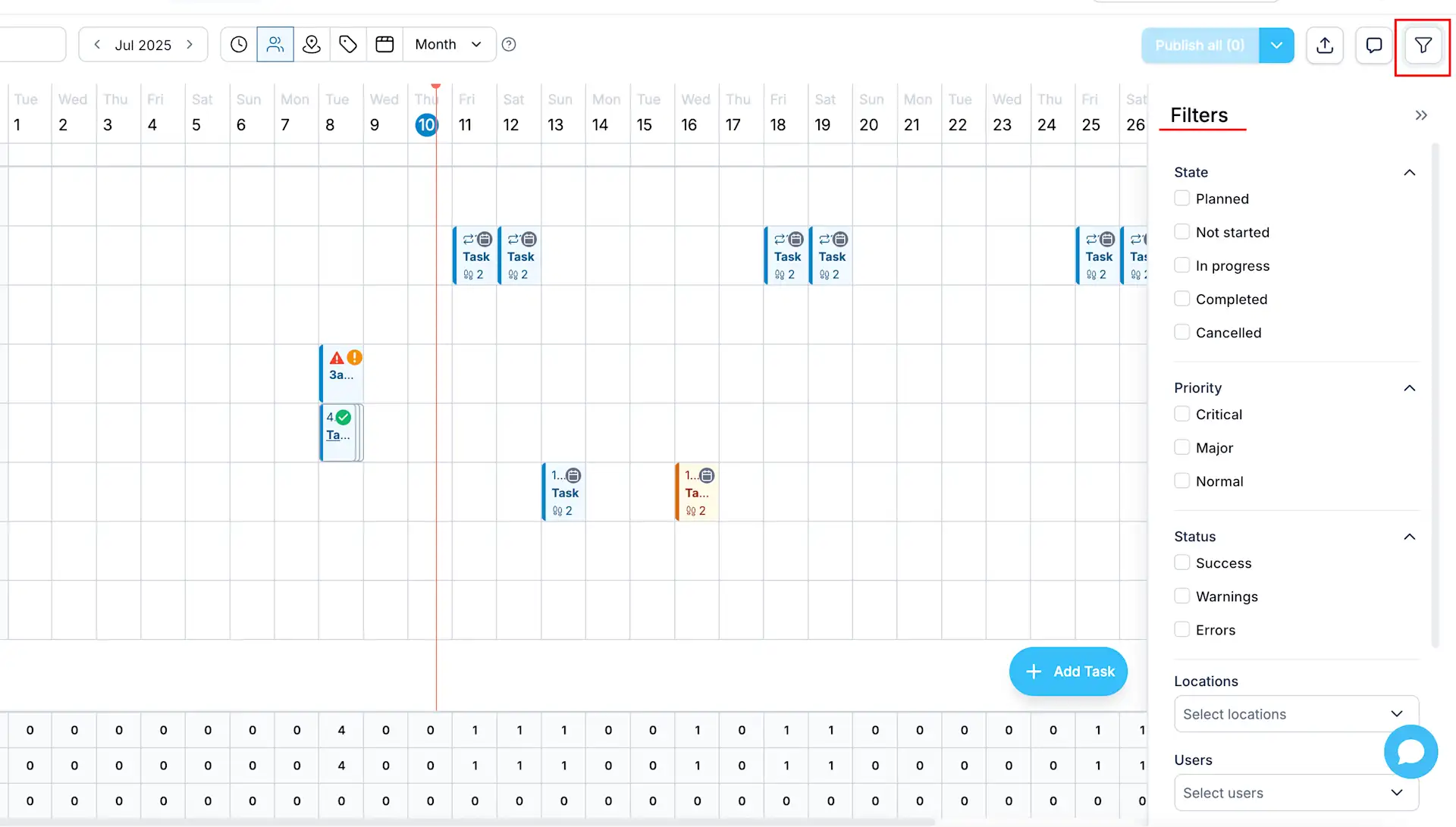1456x827 pixels.
Task: Open the export icon in the top toolbar
Action: 1325,45
